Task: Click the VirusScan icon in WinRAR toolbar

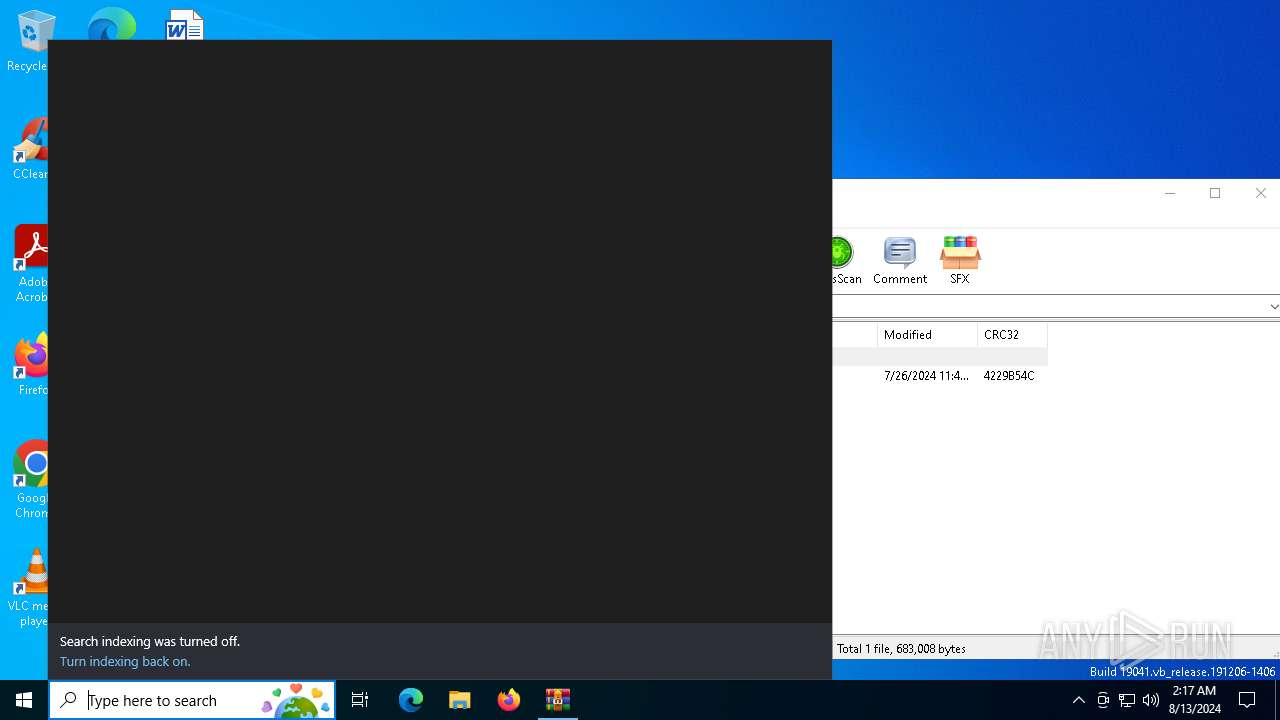Action: click(x=846, y=260)
